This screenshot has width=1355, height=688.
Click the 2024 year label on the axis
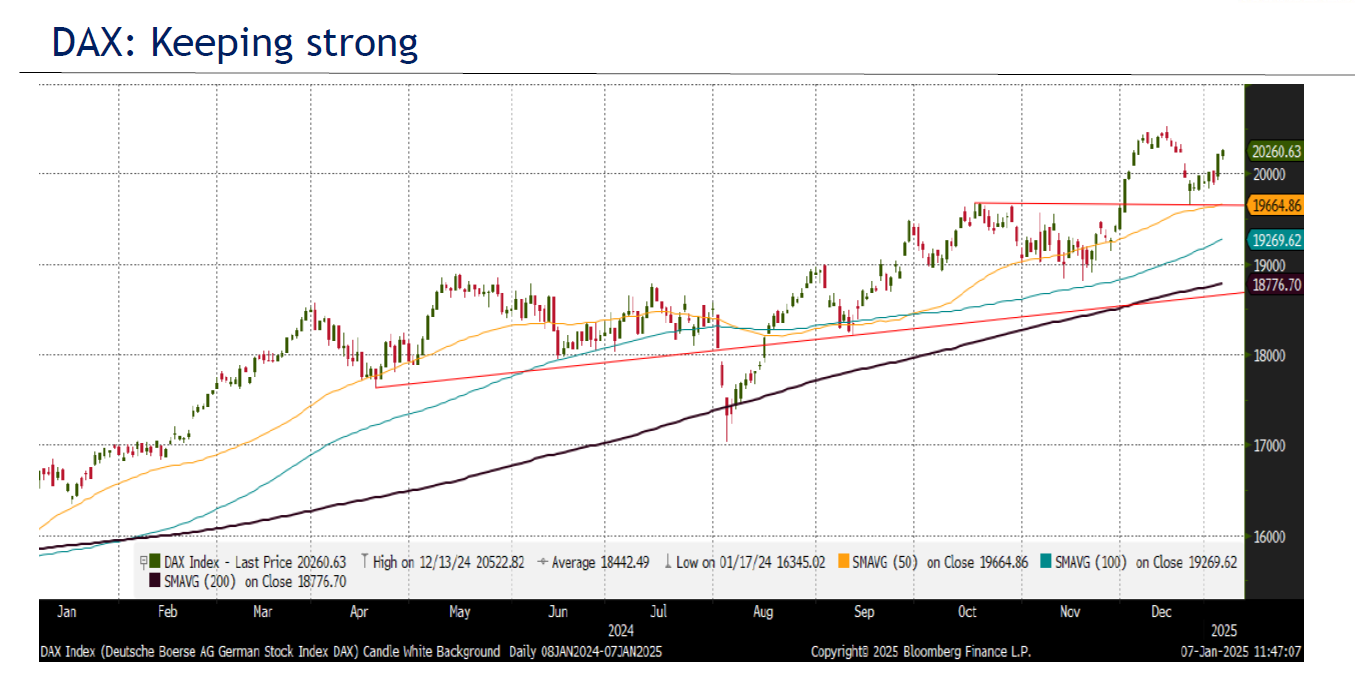pyautogui.click(x=620, y=630)
